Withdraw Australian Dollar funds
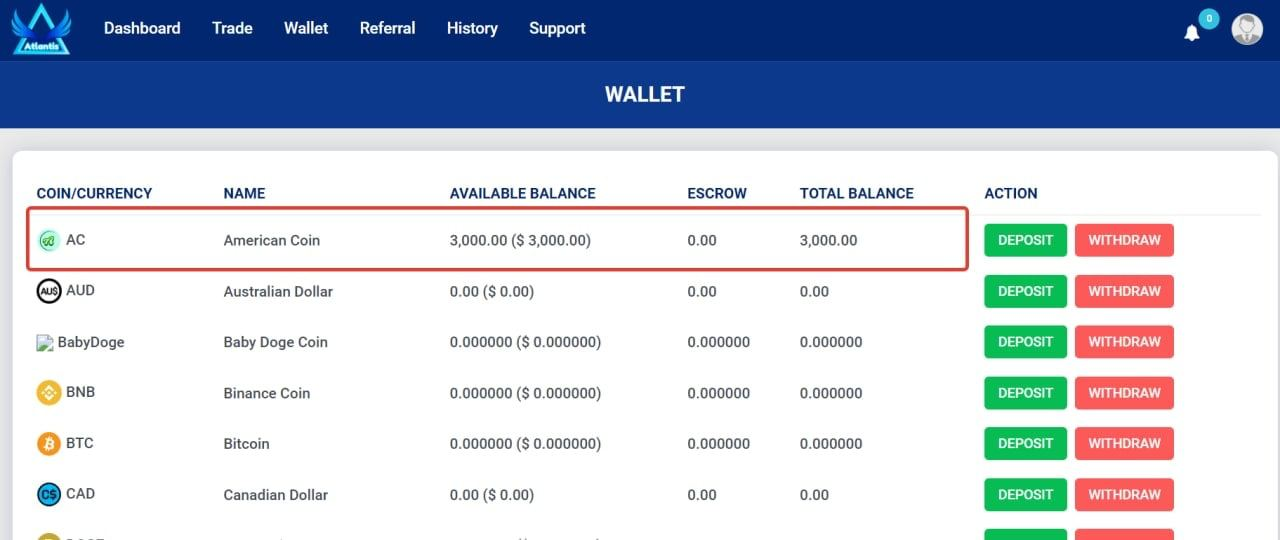The height and width of the screenshot is (540, 1280). tap(1124, 291)
